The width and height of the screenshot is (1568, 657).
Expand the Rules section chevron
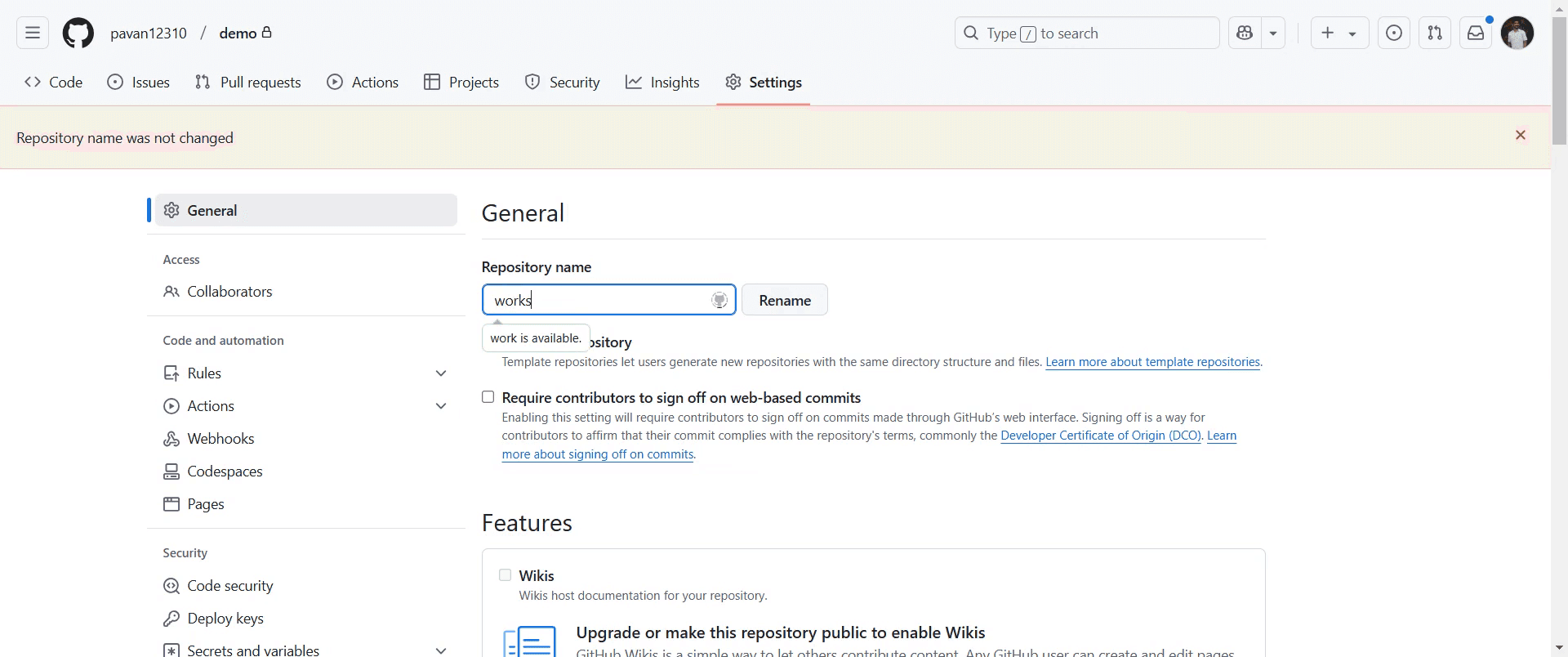coord(441,373)
